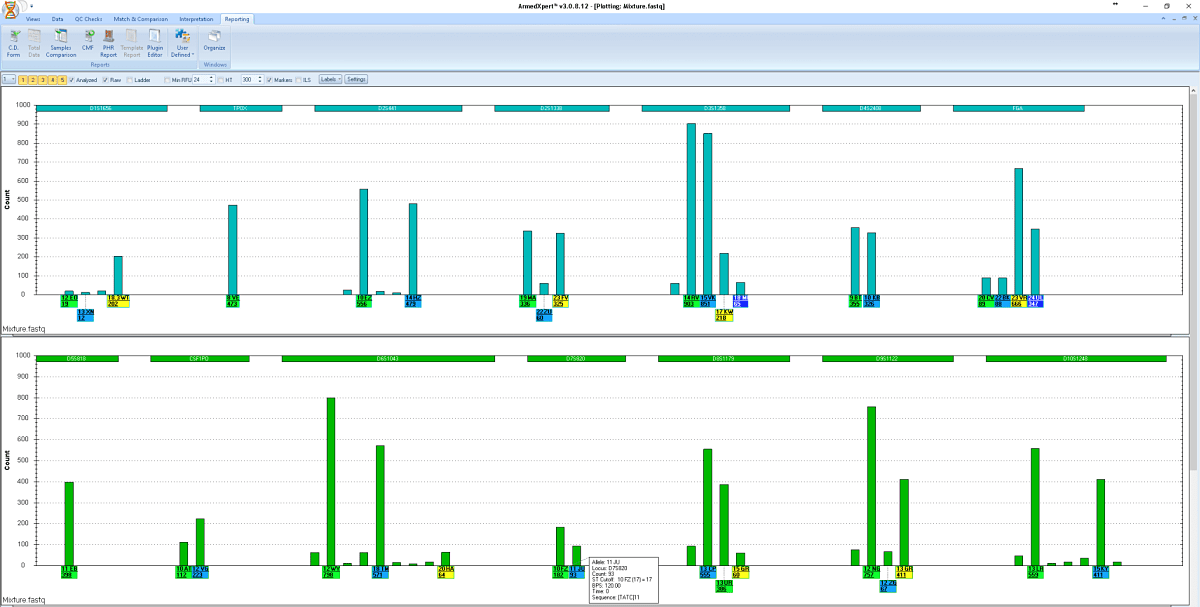The height and width of the screenshot is (607, 1200).
Task: Open the Labels dropdown menu
Action: click(330, 79)
